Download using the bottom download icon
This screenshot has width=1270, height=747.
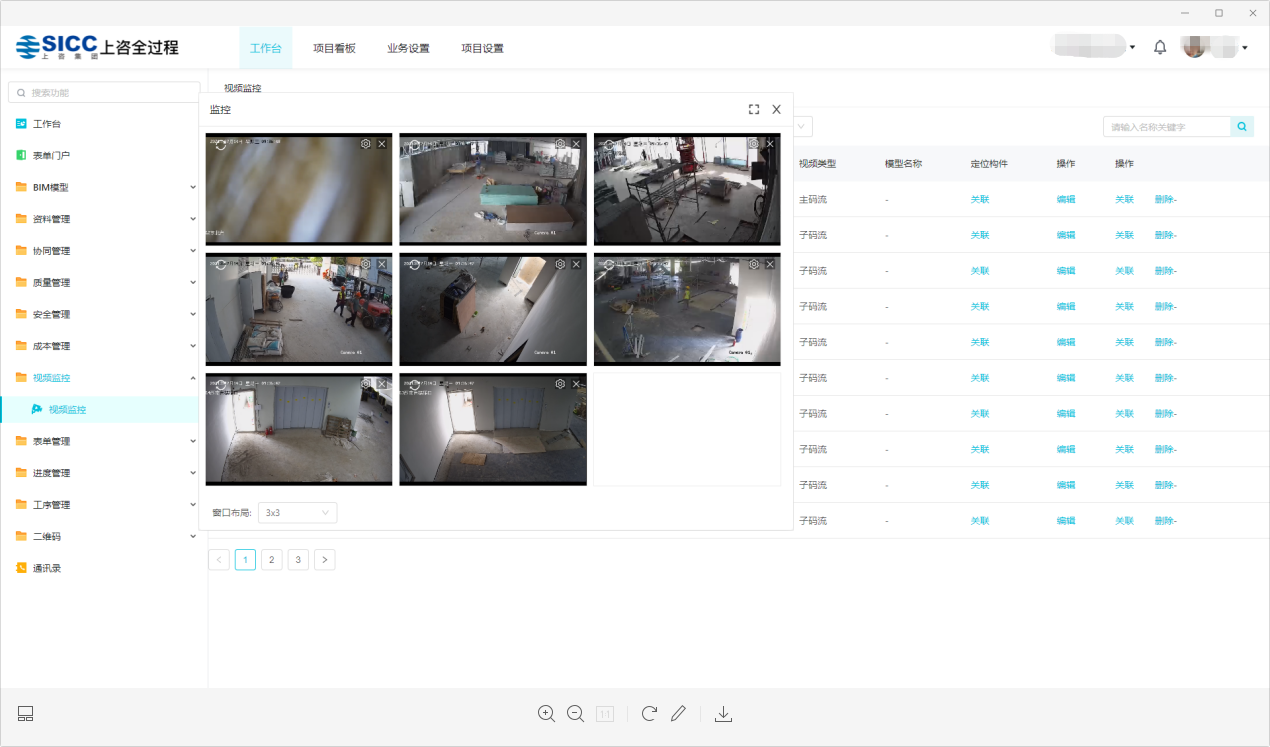click(724, 714)
